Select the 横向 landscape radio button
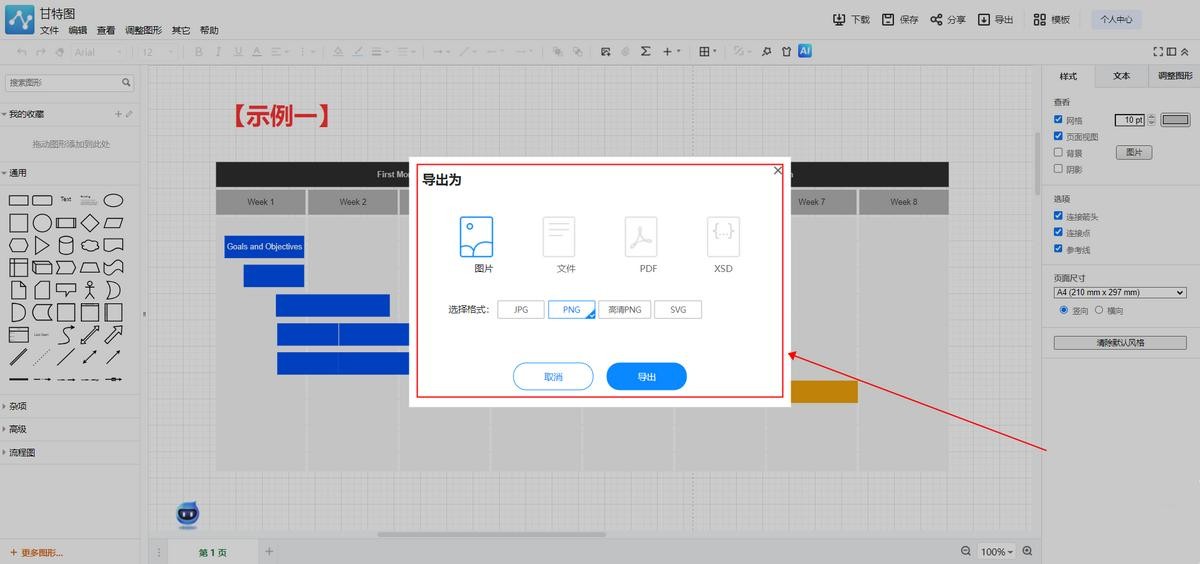The width and height of the screenshot is (1200, 564). (x=1099, y=310)
